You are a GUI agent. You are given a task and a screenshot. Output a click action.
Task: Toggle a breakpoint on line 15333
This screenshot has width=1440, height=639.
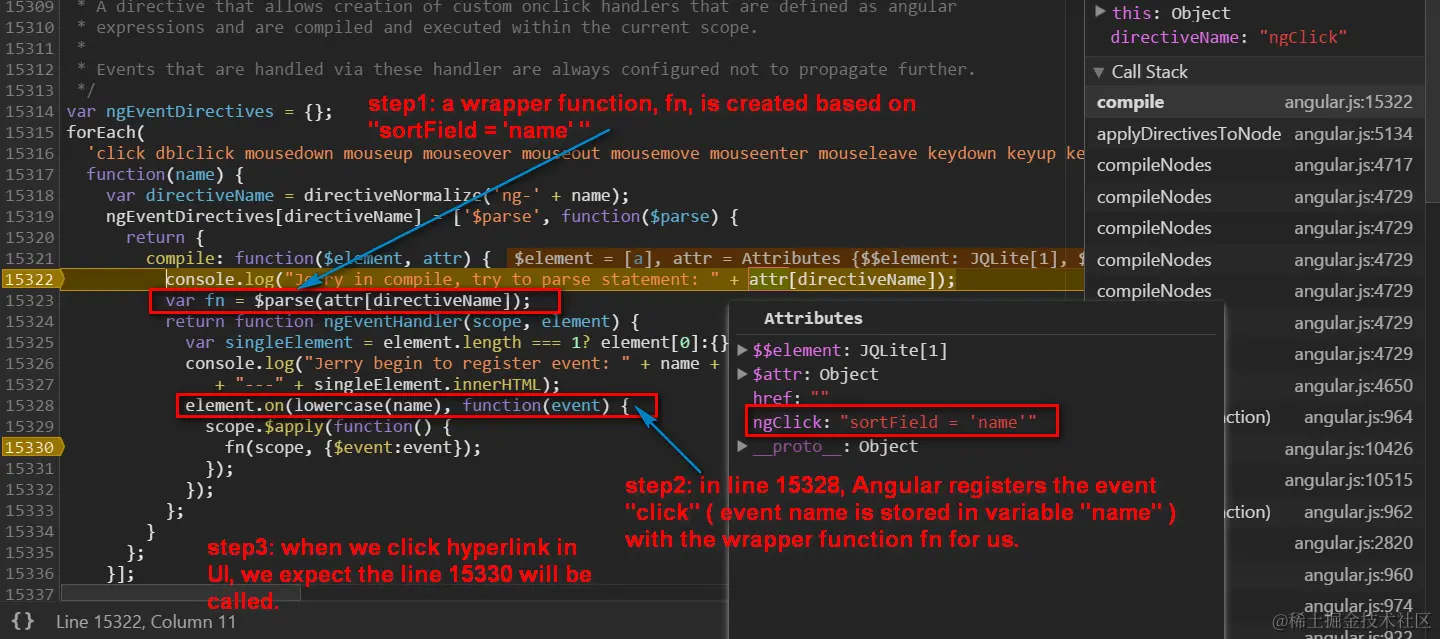coord(29,510)
